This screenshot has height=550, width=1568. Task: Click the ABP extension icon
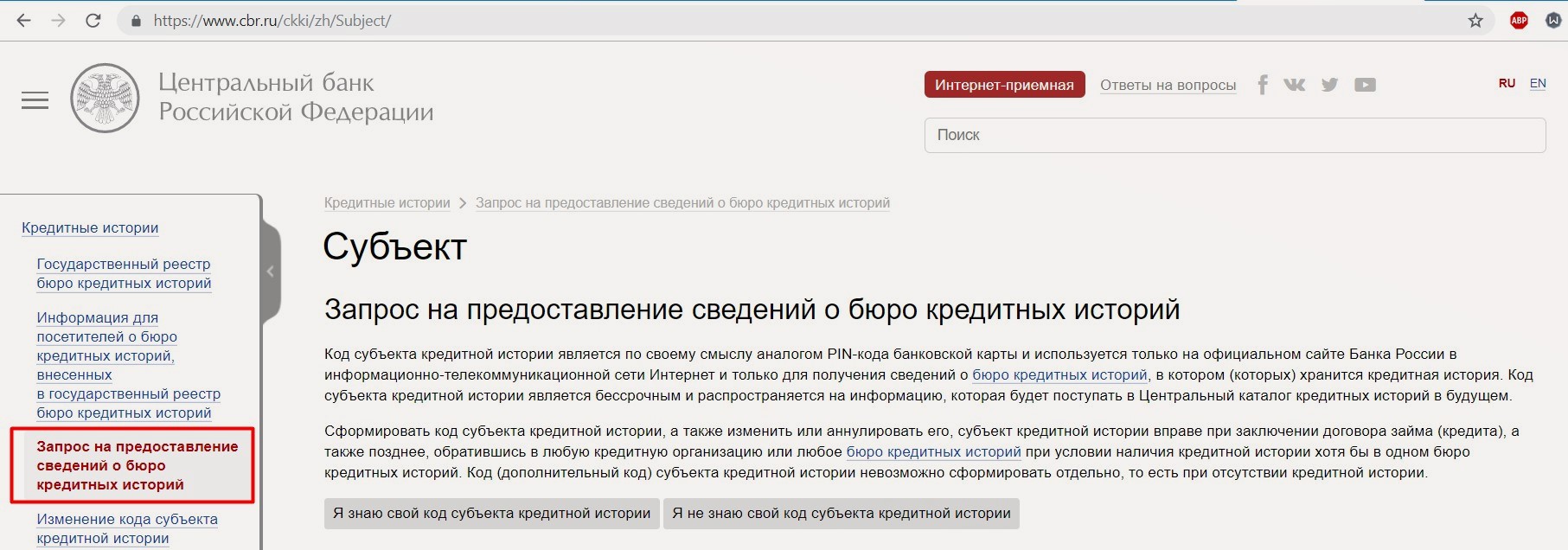click(1519, 21)
